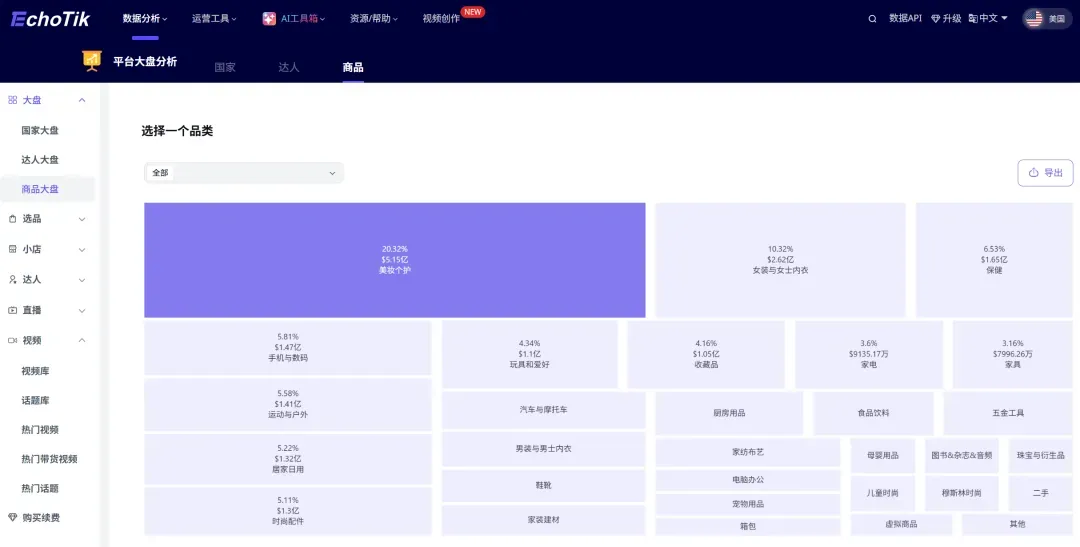Switch to the 达人 tab
The width and height of the screenshot is (1080, 547).
(289, 67)
